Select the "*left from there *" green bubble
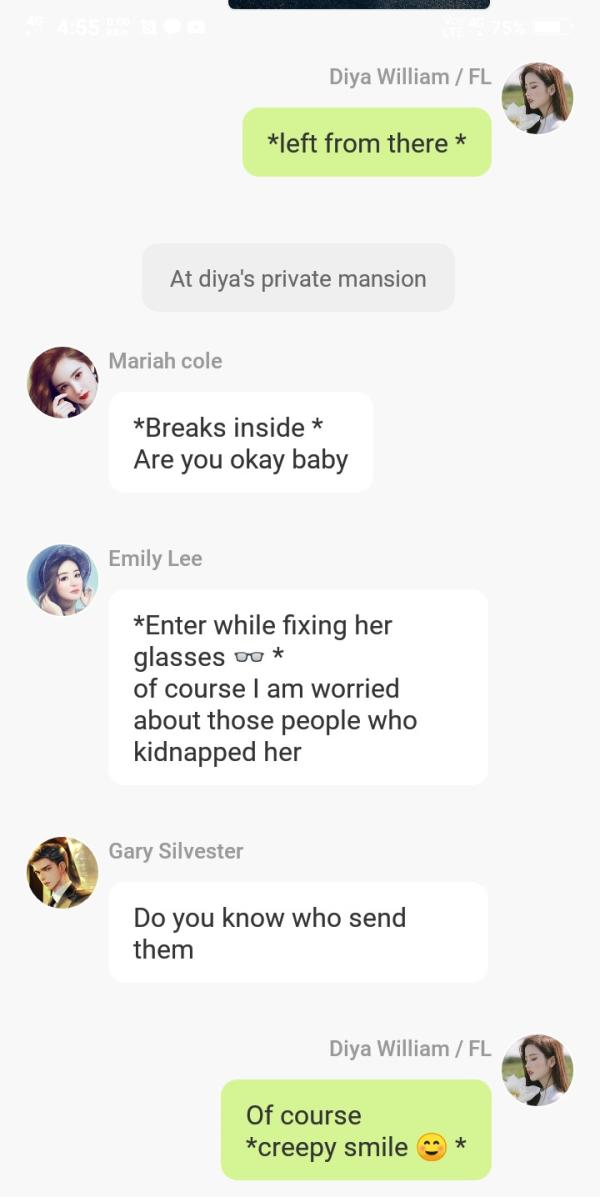 tap(367, 143)
